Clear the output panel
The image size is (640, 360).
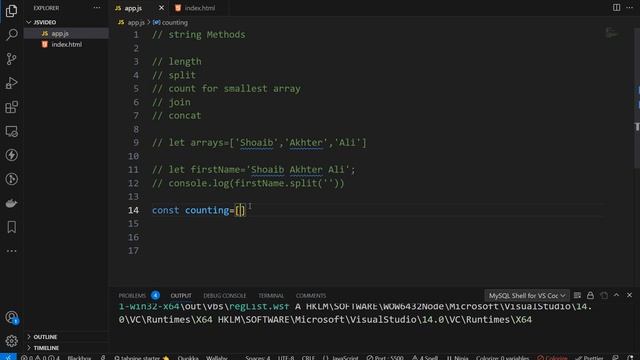pyautogui.click(x=577, y=295)
